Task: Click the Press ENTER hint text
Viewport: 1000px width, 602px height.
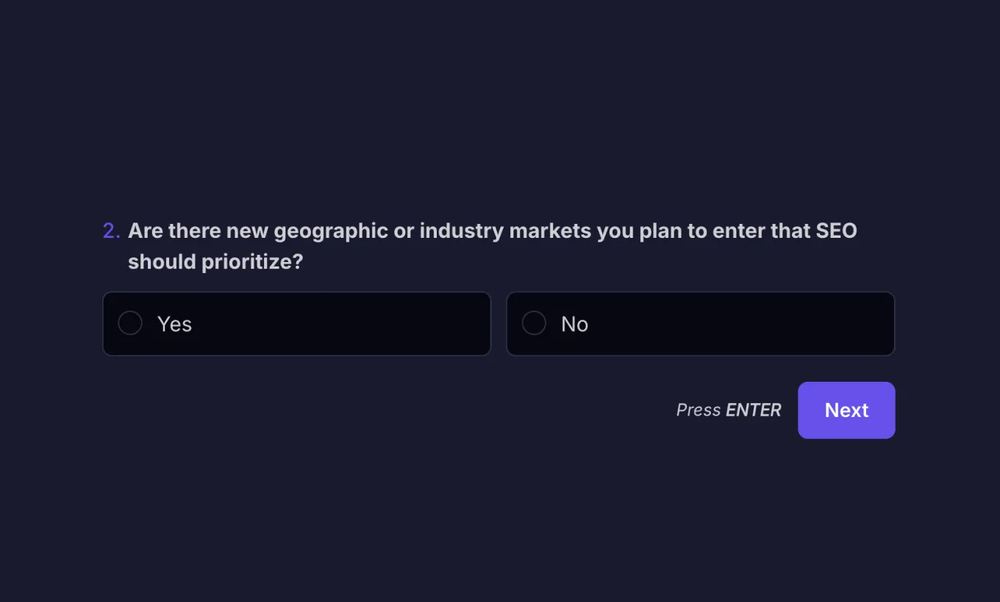Action: (x=728, y=410)
